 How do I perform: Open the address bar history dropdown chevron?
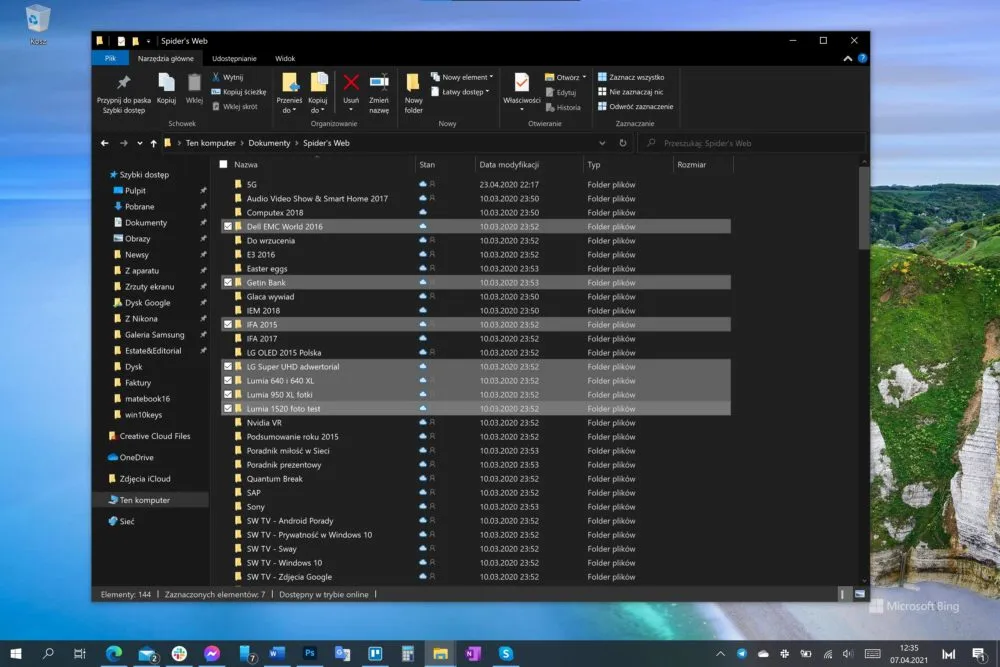click(x=602, y=143)
